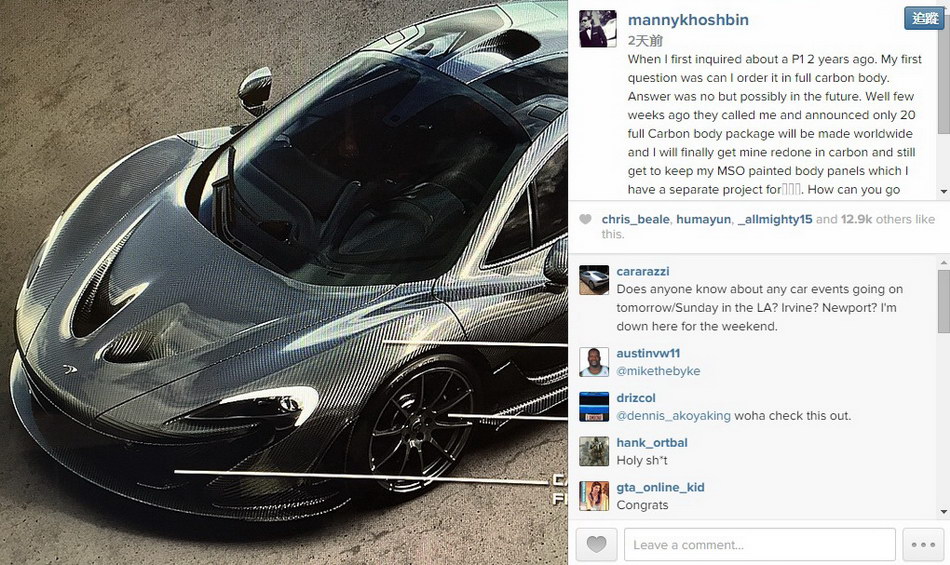950x565 pixels.
Task: Open mannykhoshbin's profile avatar
Action: (597, 28)
